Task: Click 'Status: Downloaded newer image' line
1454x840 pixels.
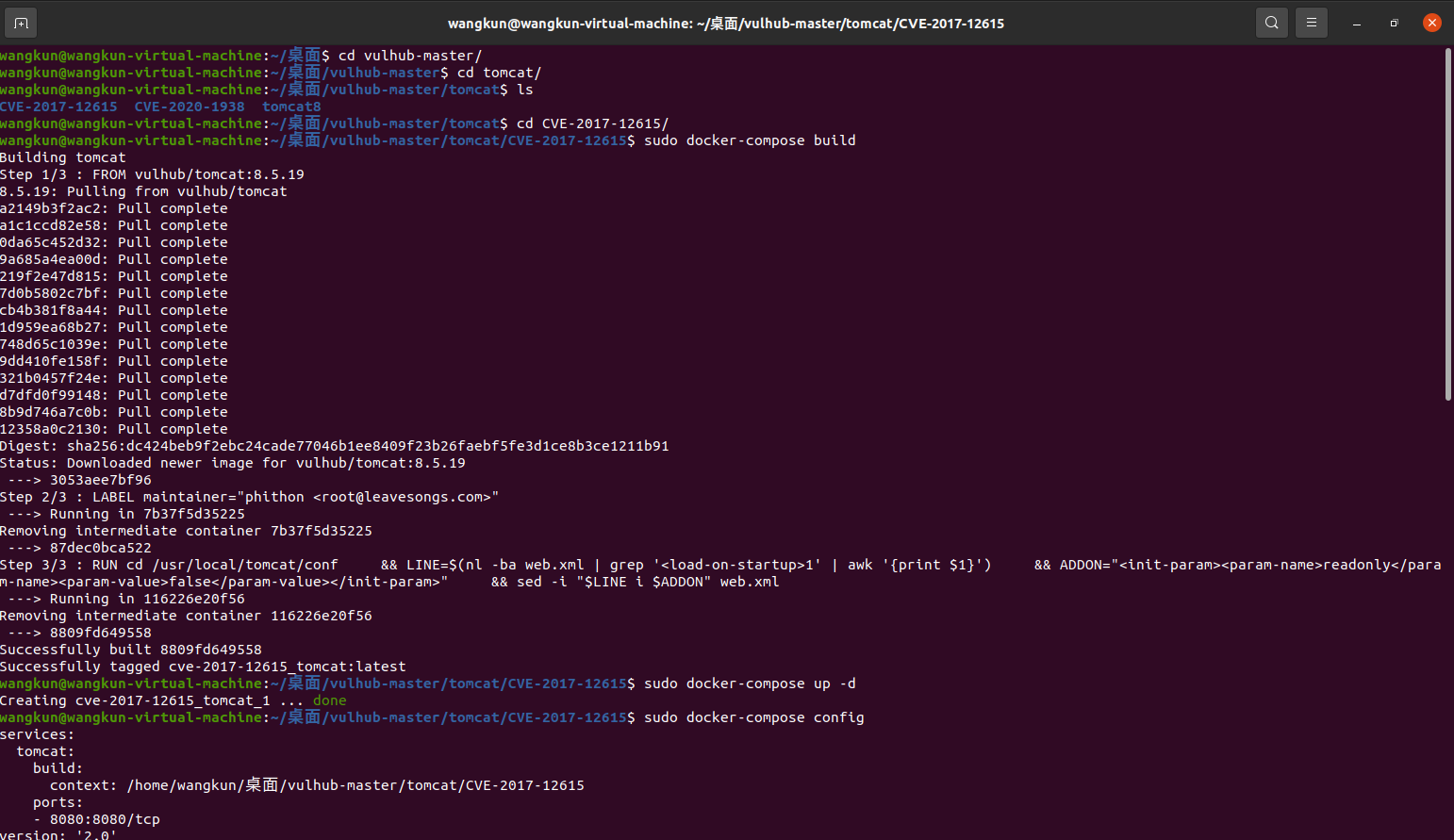Action: tap(233, 463)
